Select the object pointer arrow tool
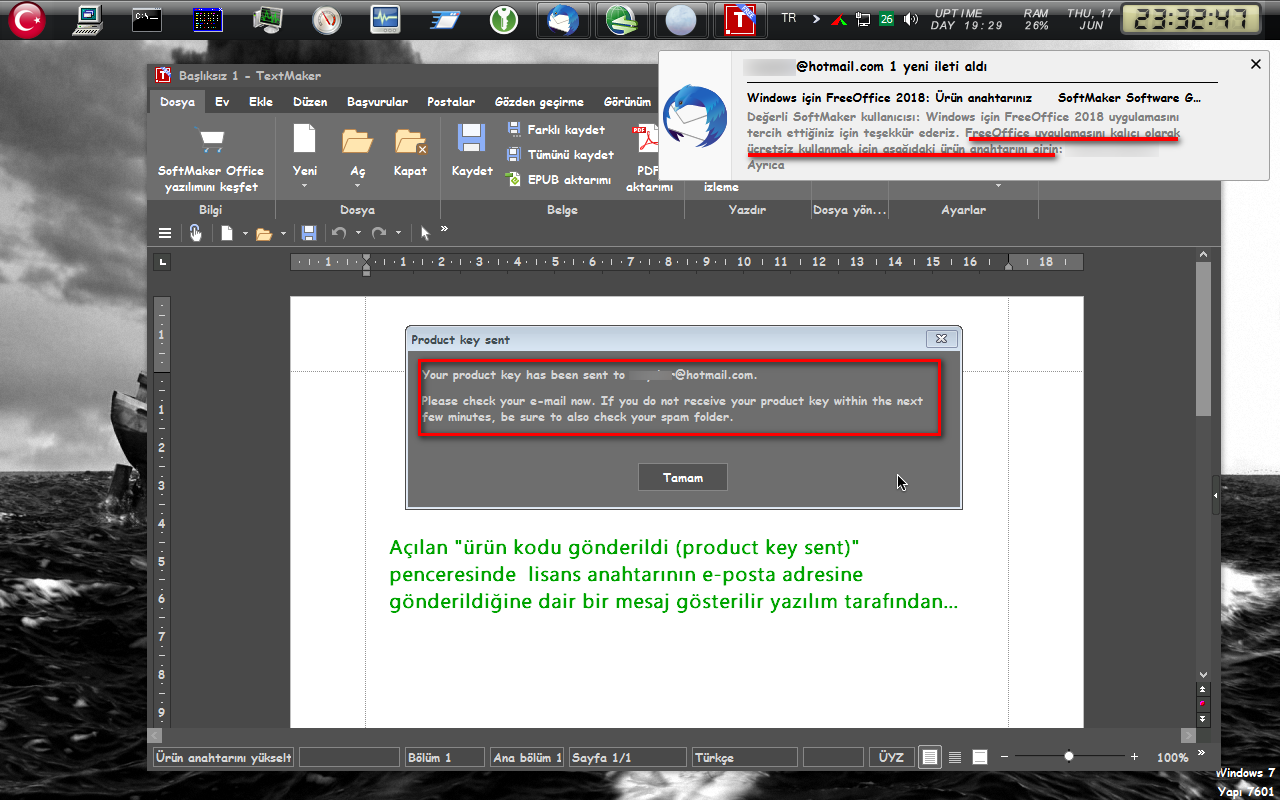The width and height of the screenshot is (1280, 800). click(425, 233)
